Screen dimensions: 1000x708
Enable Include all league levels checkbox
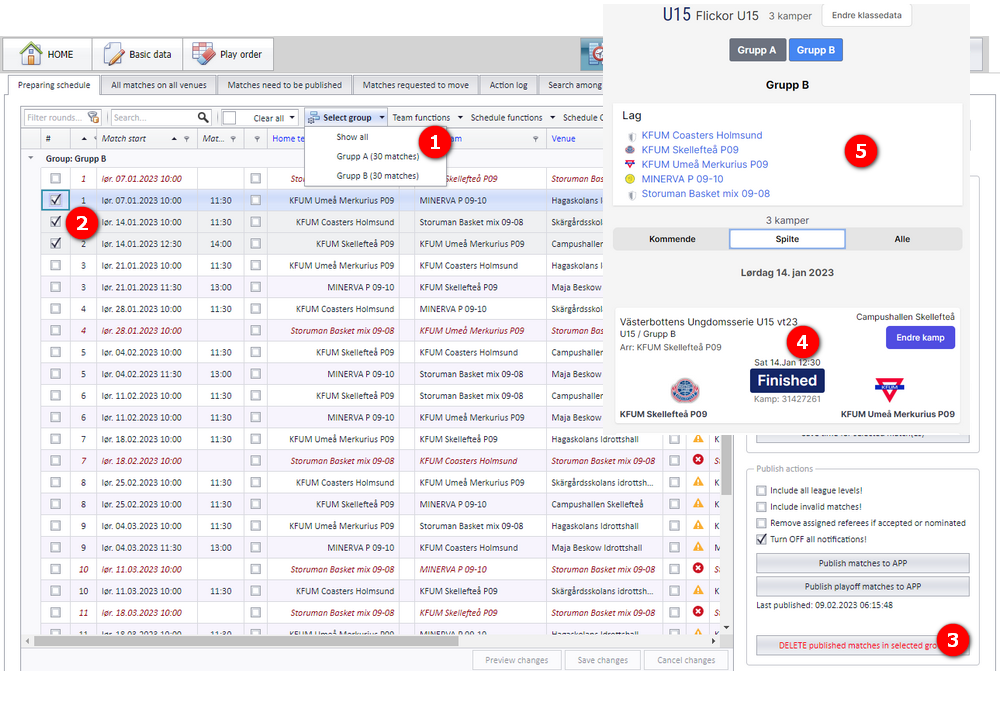[x=761, y=490]
